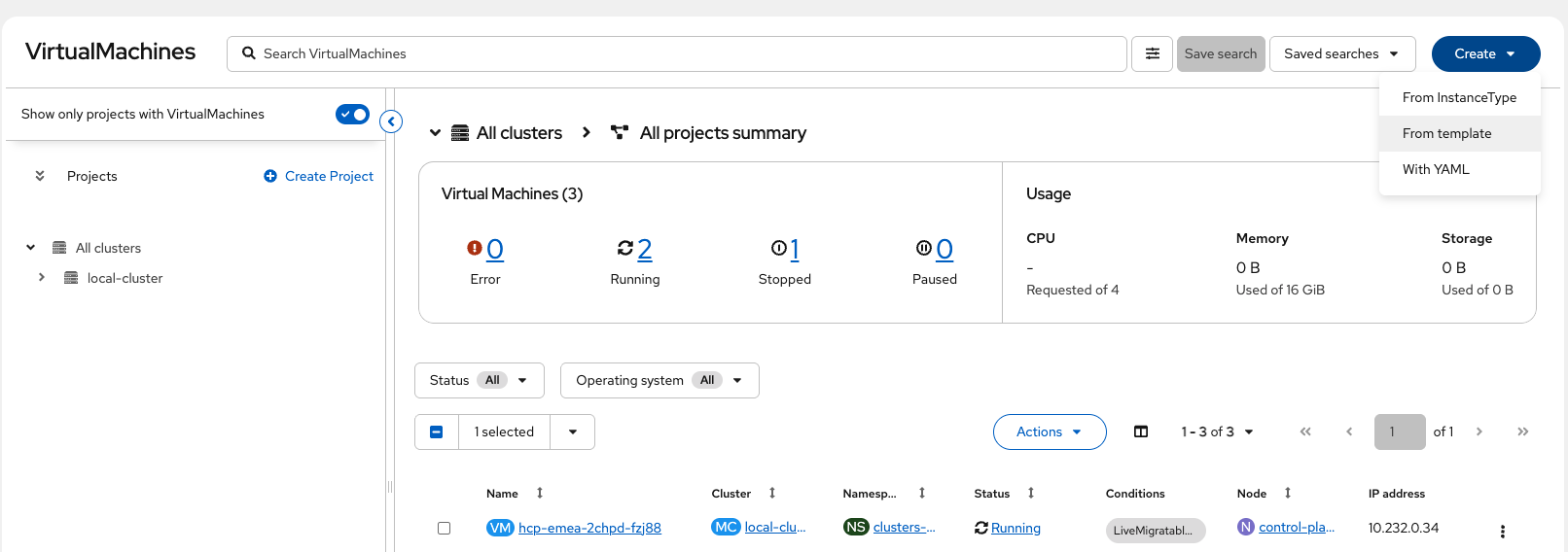The image size is (1568, 552).
Task: Focus the Search VirtualMachines field
Action: pos(681,53)
